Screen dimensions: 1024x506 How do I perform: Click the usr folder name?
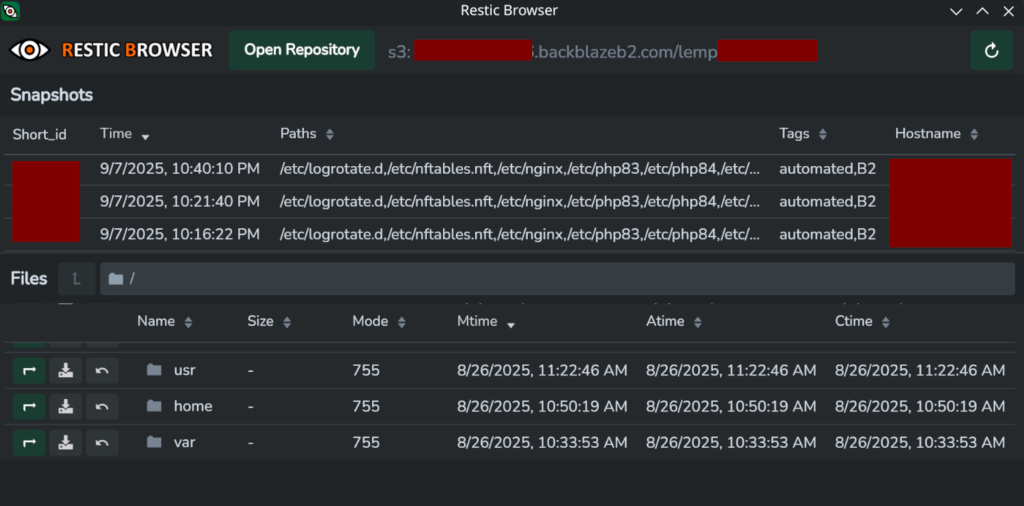pos(184,371)
